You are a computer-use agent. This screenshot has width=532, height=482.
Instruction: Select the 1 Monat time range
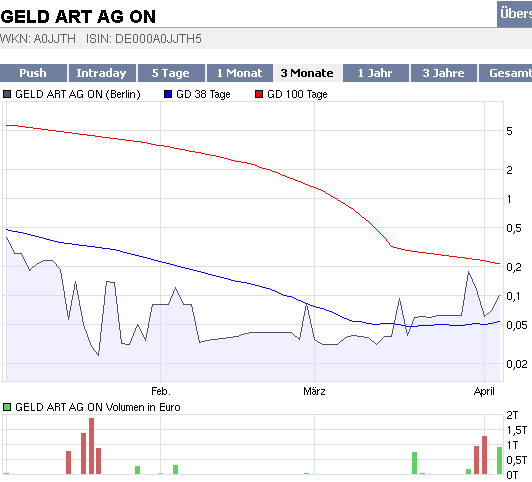pos(240,73)
